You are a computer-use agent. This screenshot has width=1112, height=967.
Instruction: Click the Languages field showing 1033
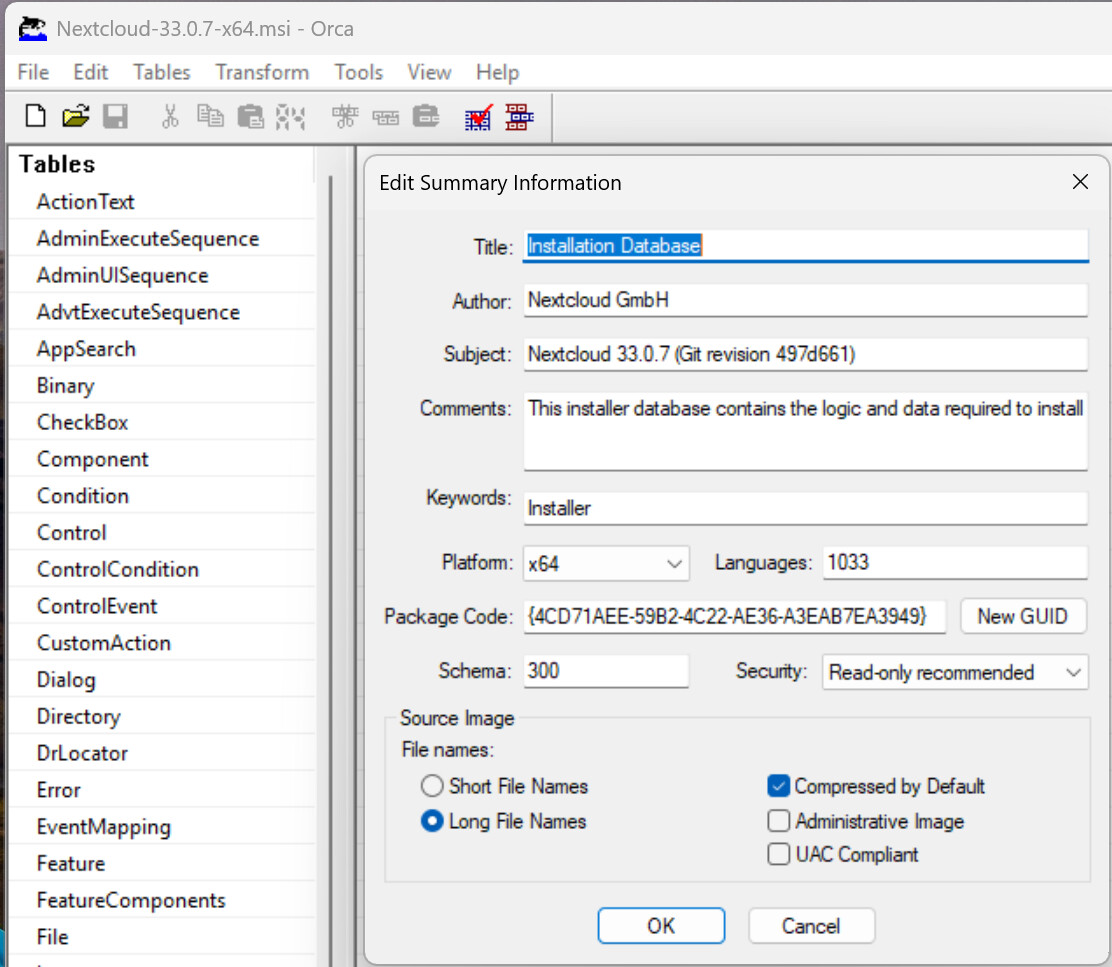[955, 563]
